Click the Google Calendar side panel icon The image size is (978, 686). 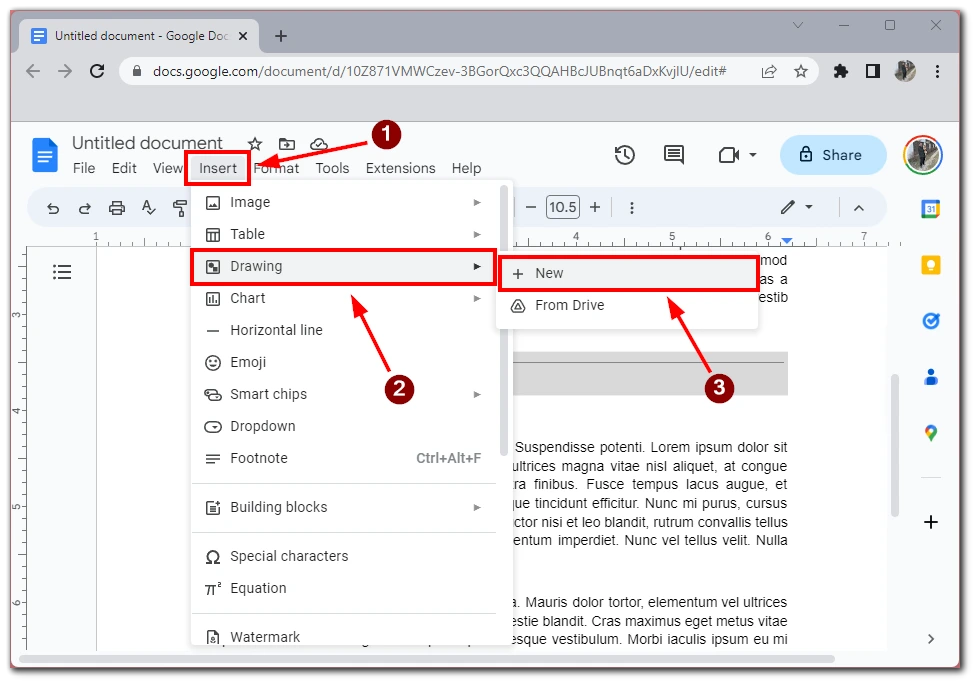point(930,209)
